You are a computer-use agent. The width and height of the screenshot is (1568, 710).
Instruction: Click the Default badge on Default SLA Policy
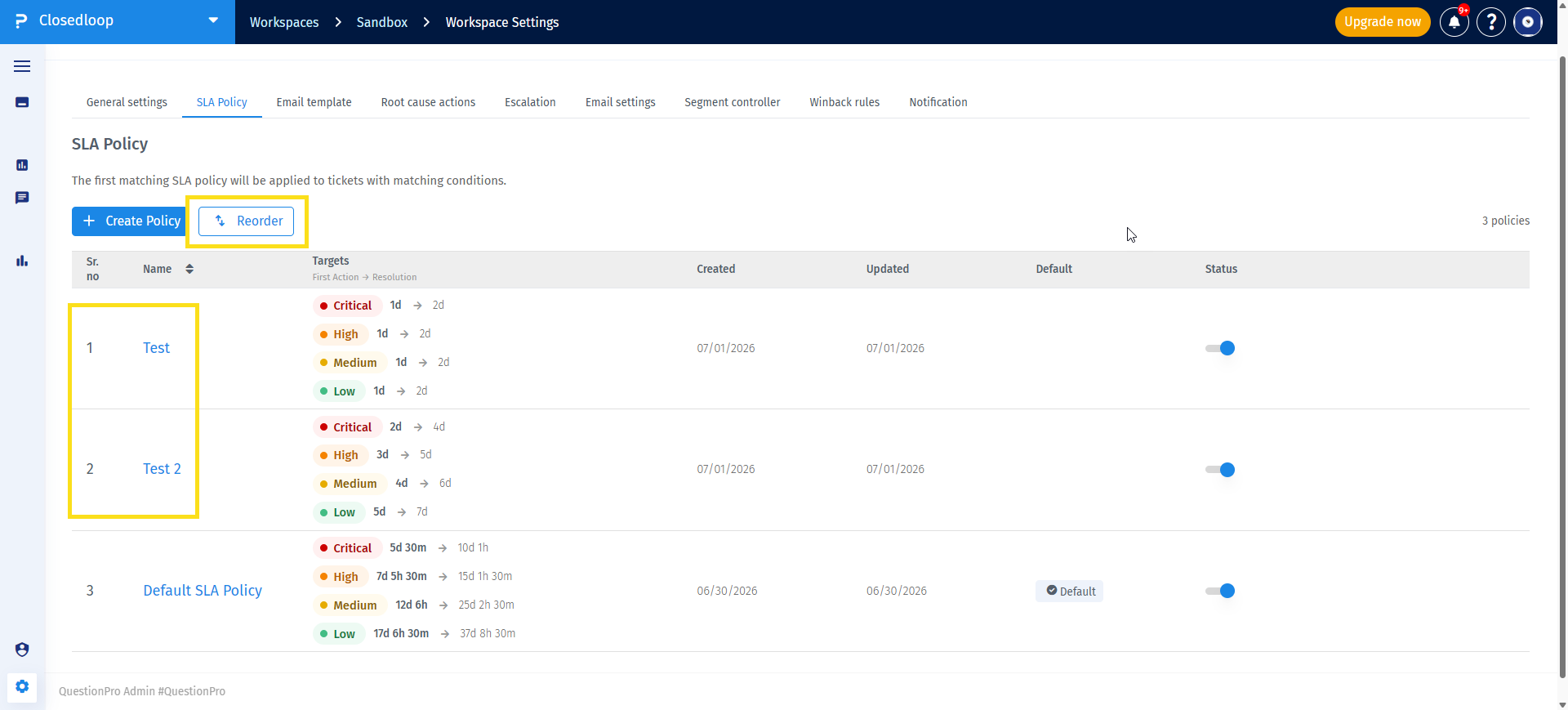click(x=1070, y=592)
